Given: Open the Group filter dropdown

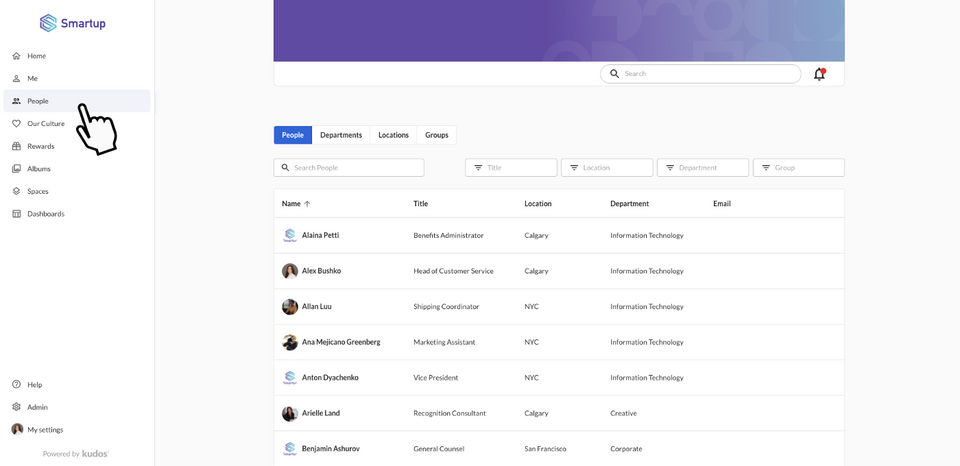Looking at the screenshot, I should tap(799, 168).
